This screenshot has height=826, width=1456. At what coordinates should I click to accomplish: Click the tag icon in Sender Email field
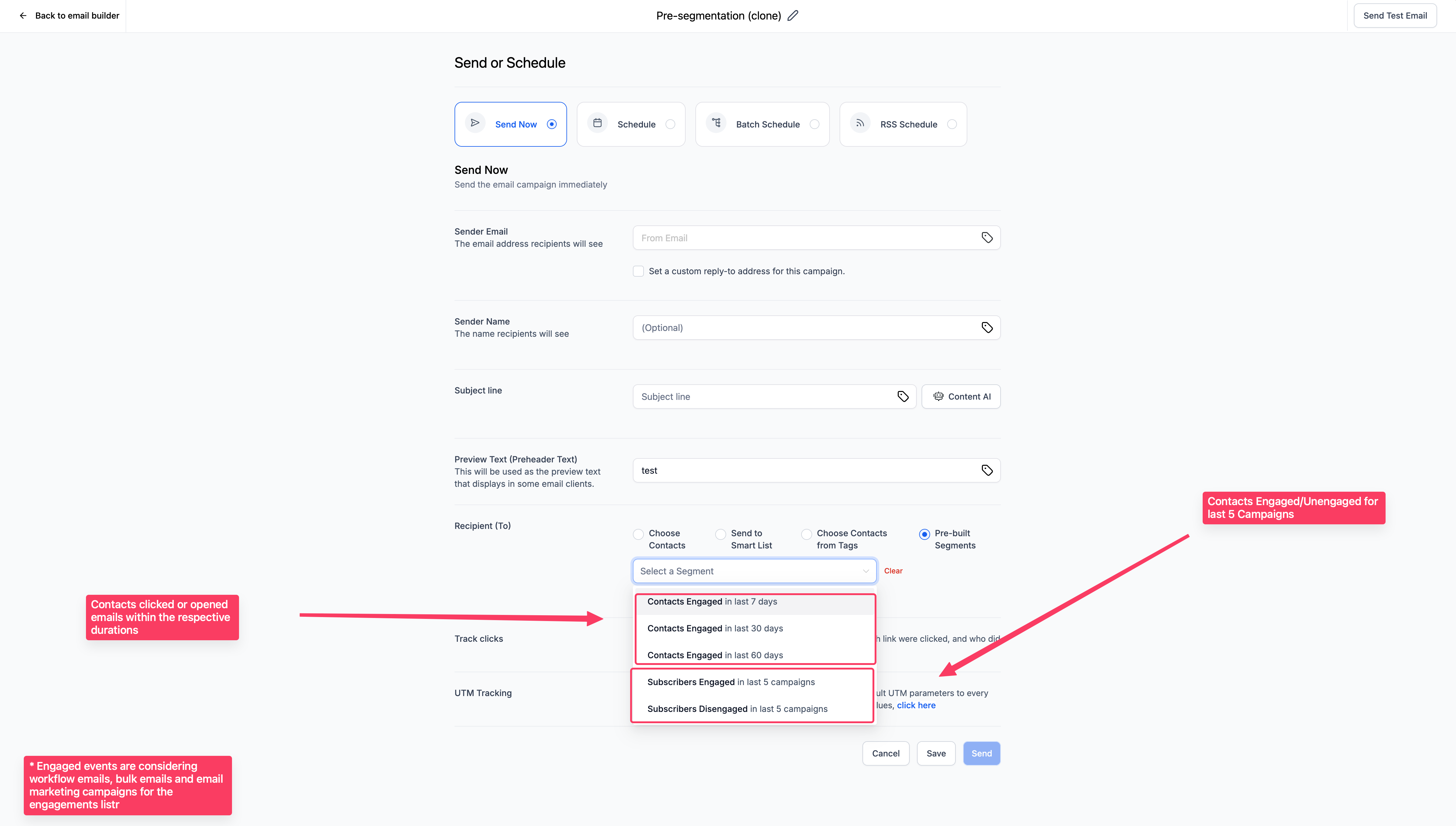[x=987, y=238]
